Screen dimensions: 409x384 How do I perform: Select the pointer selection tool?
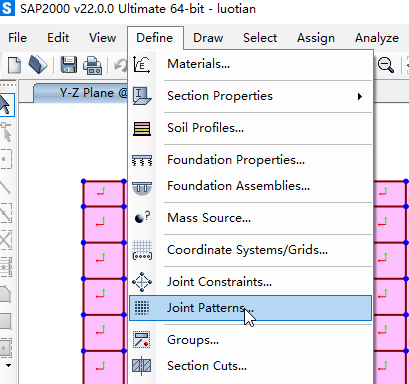6,105
